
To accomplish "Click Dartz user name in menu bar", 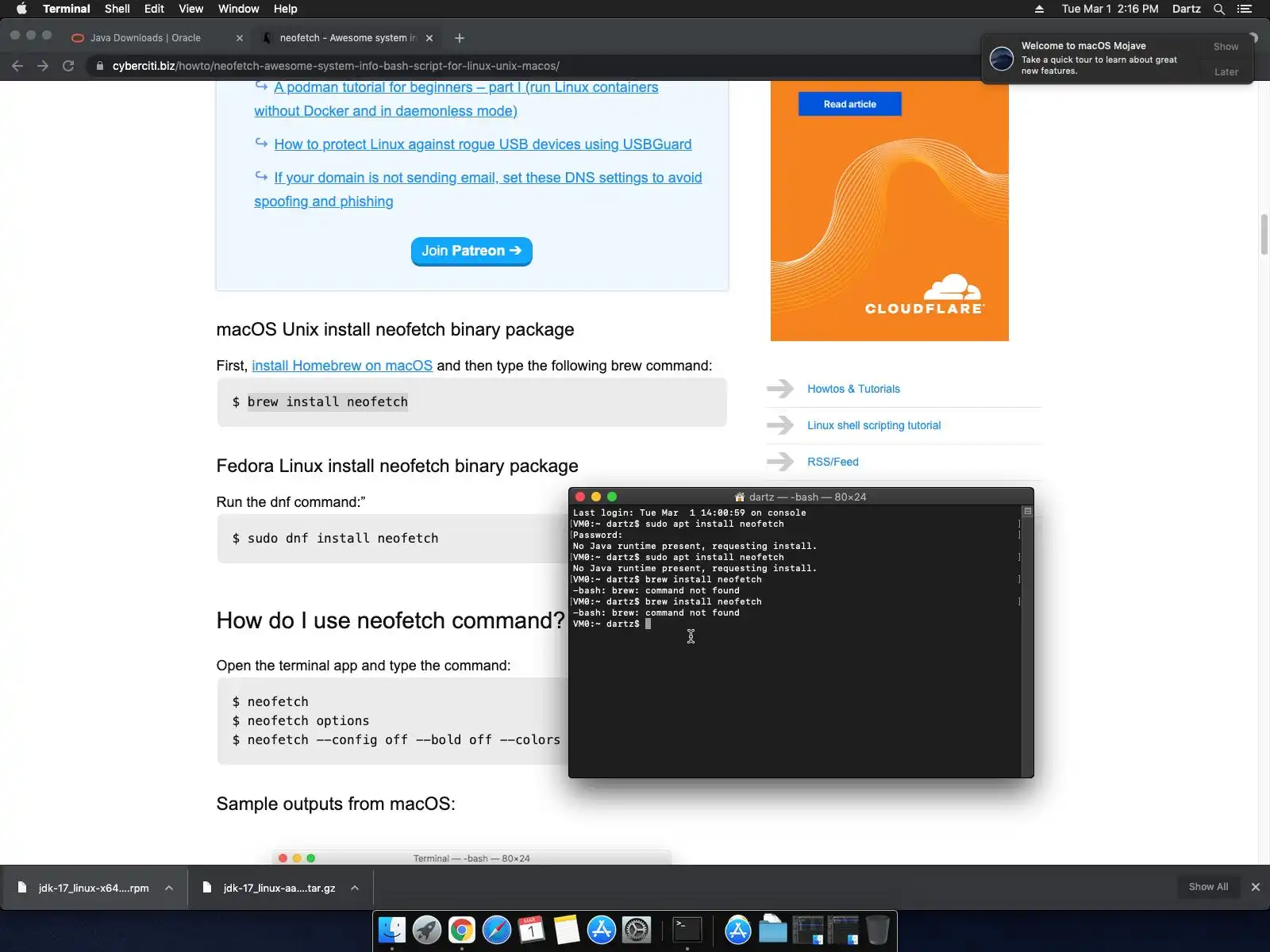I will 1186,9.
